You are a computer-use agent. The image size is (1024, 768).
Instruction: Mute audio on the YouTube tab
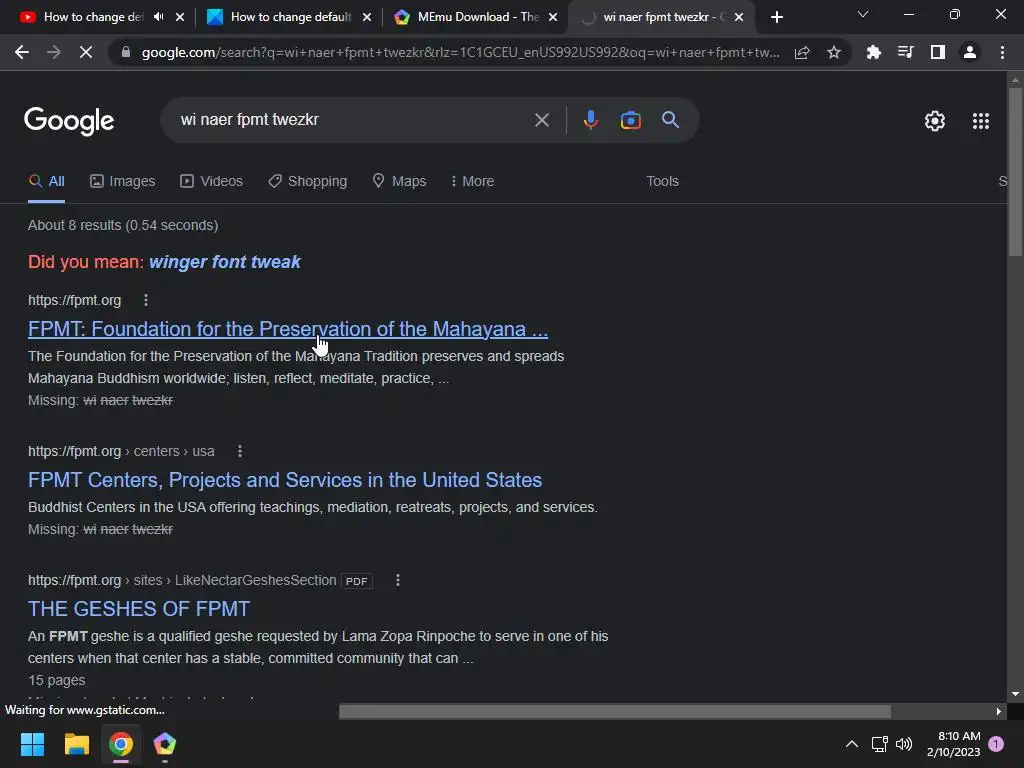[159, 17]
